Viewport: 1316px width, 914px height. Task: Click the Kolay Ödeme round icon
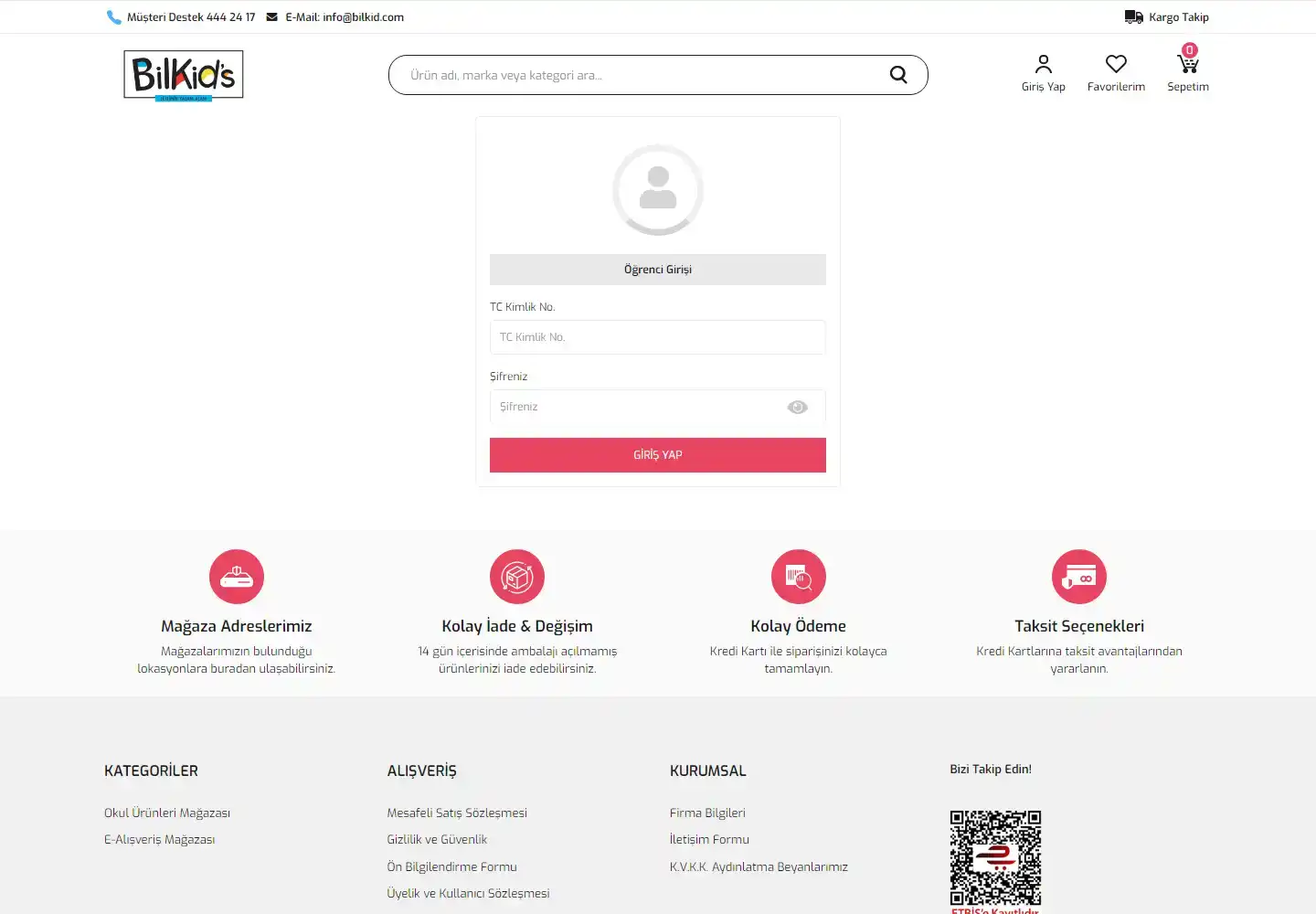[799, 577]
